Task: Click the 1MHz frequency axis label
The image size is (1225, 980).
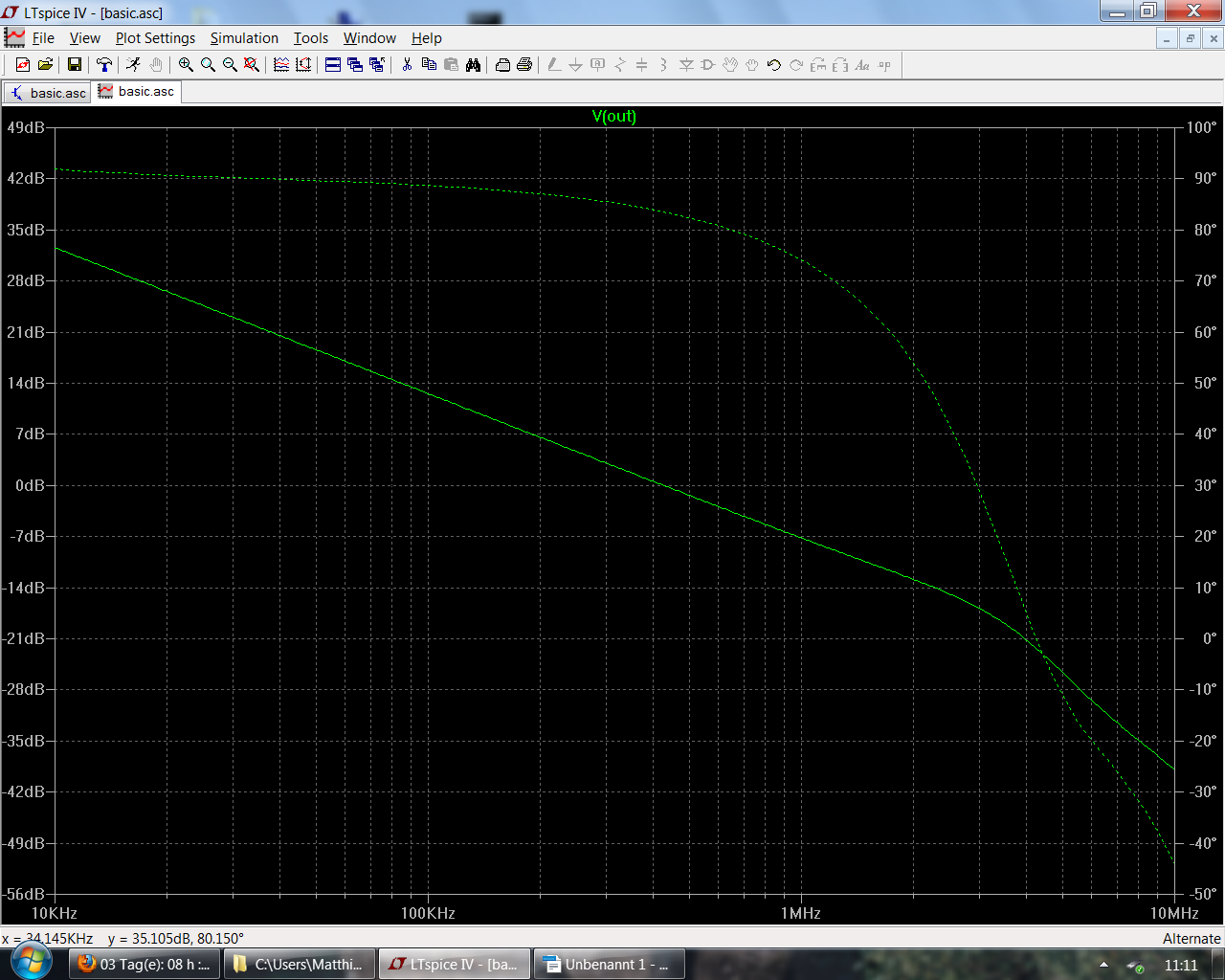Action: (x=800, y=913)
